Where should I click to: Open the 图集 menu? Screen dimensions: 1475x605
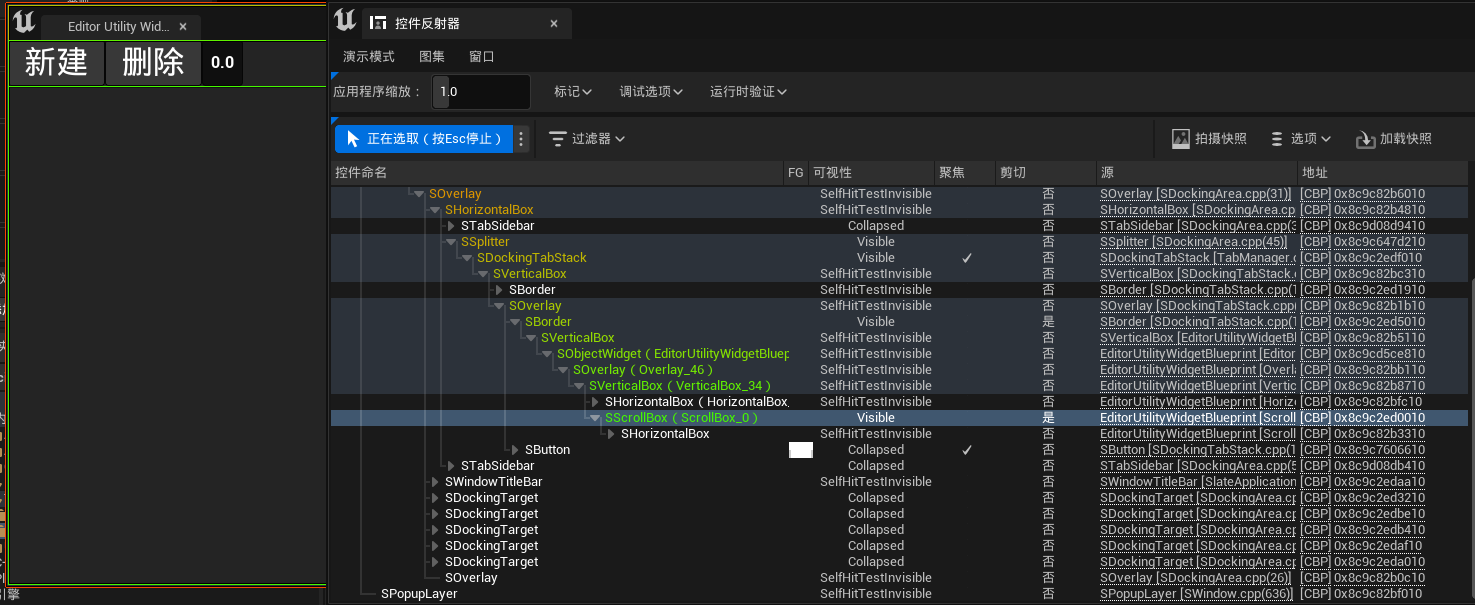point(432,57)
